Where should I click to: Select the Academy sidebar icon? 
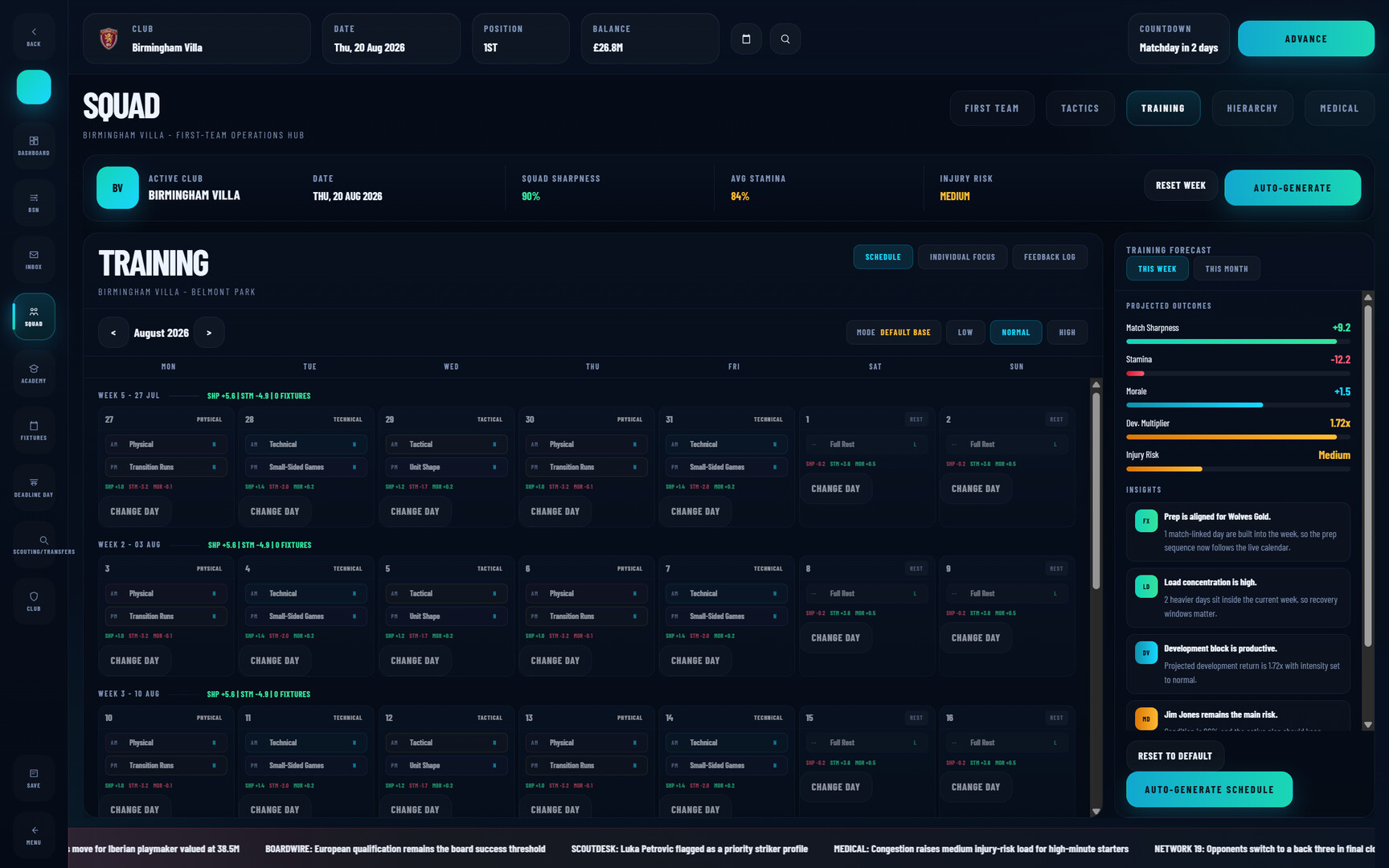33,373
